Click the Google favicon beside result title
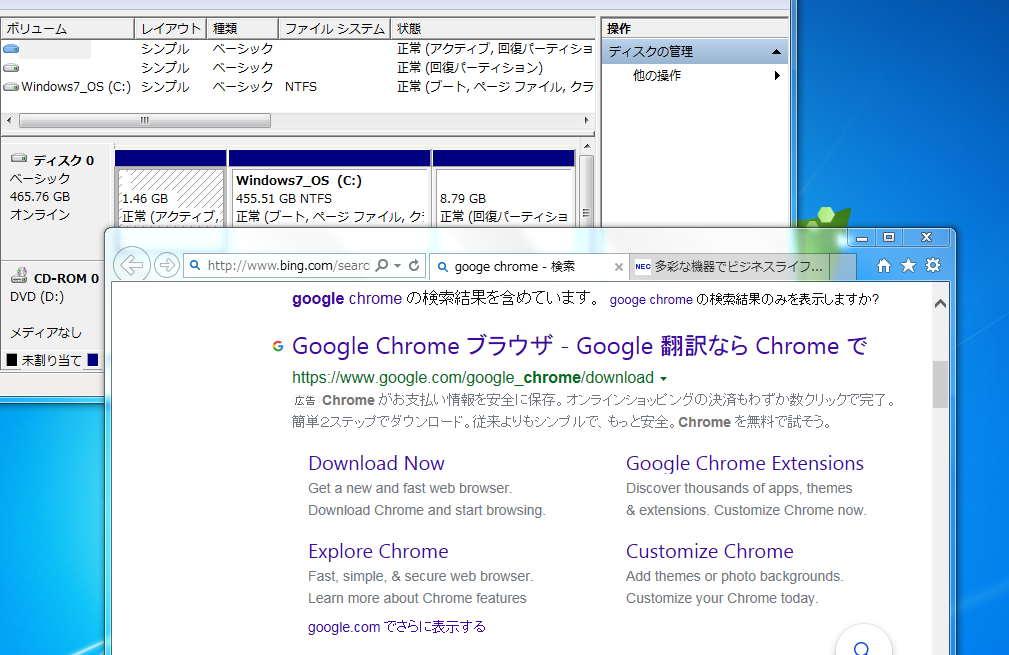 (278, 346)
